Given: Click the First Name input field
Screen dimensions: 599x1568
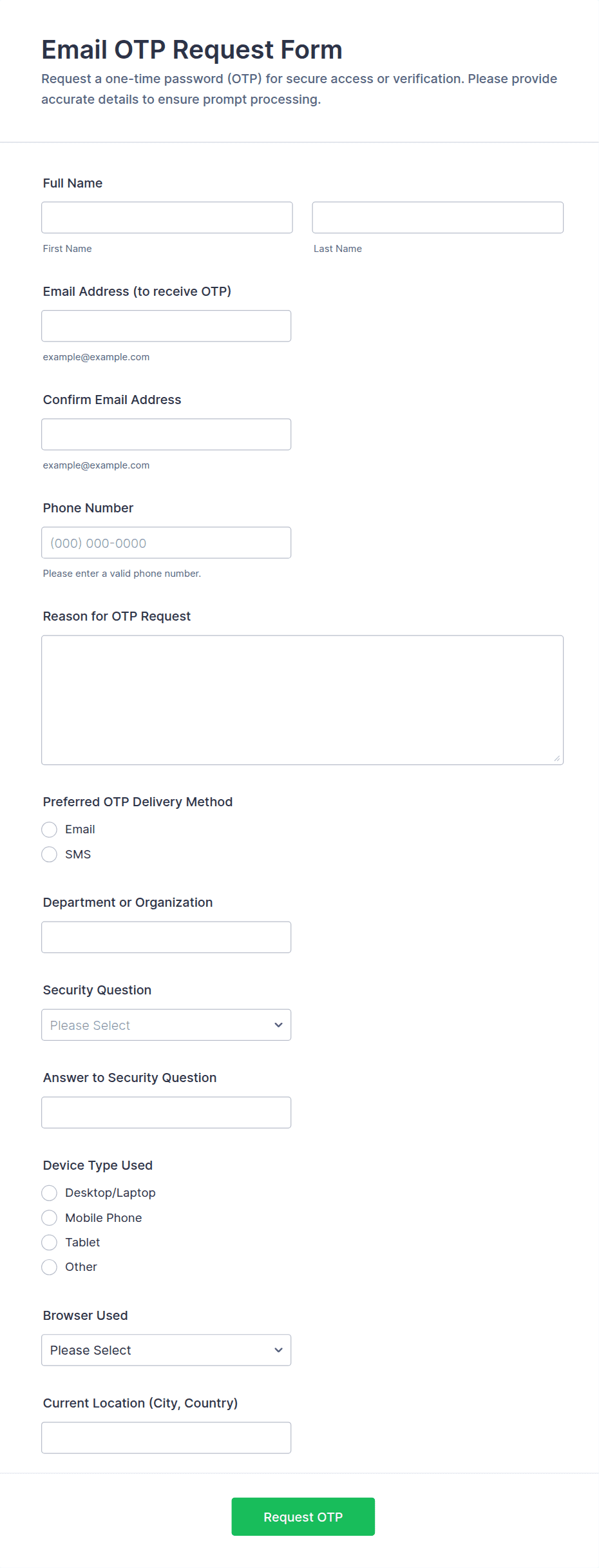Looking at the screenshot, I should coord(167,218).
